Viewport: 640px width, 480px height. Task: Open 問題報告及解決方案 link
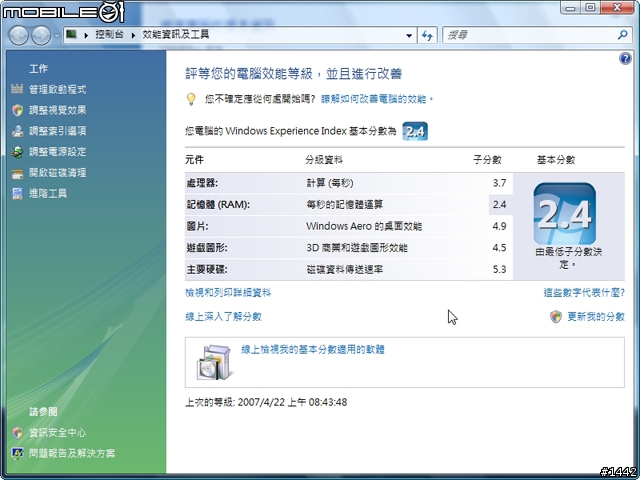point(72,453)
